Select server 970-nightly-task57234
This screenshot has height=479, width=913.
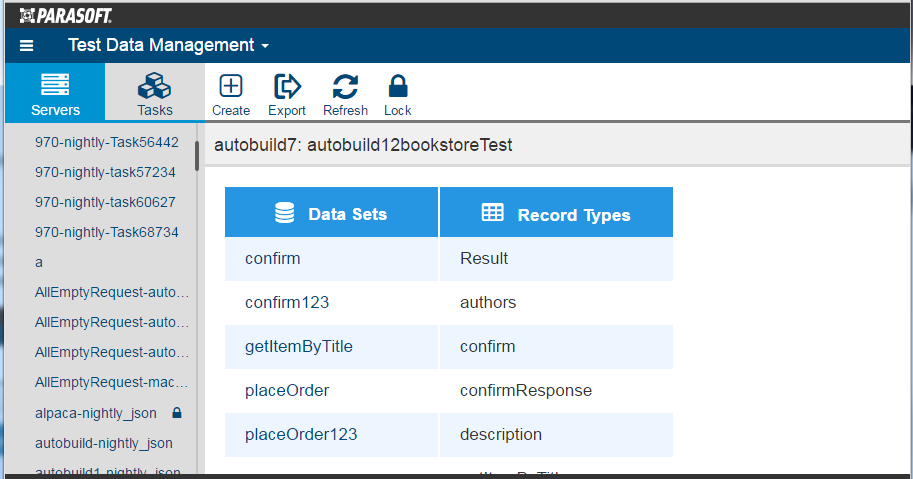105,172
